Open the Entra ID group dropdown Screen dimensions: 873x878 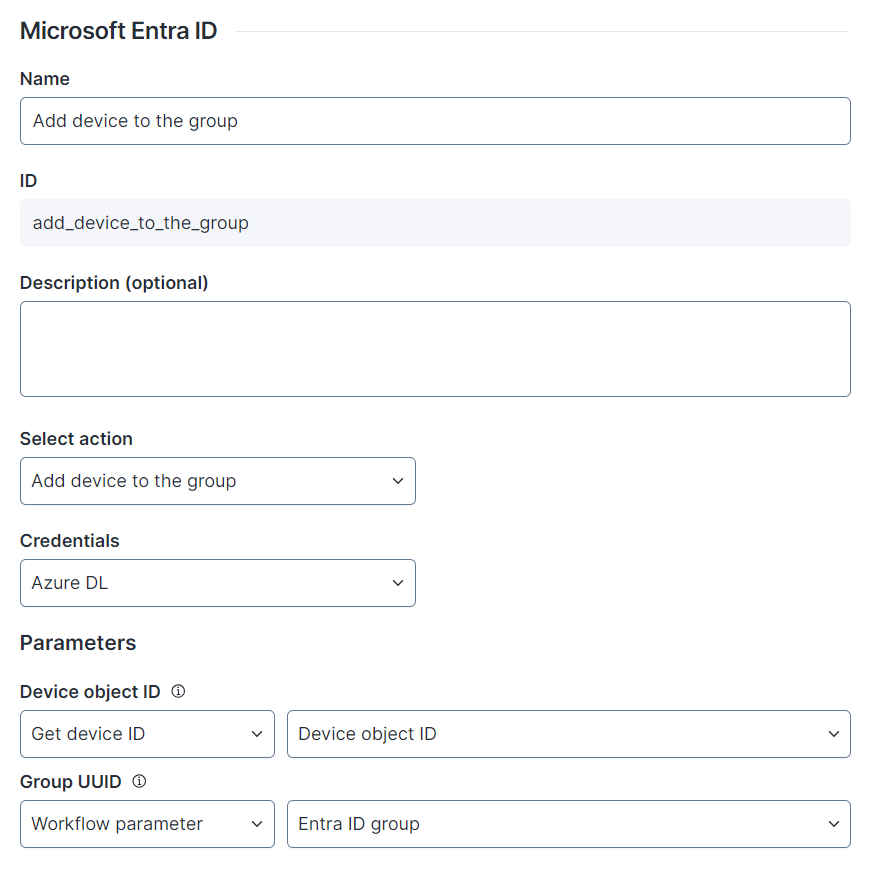click(x=568, y=824)
